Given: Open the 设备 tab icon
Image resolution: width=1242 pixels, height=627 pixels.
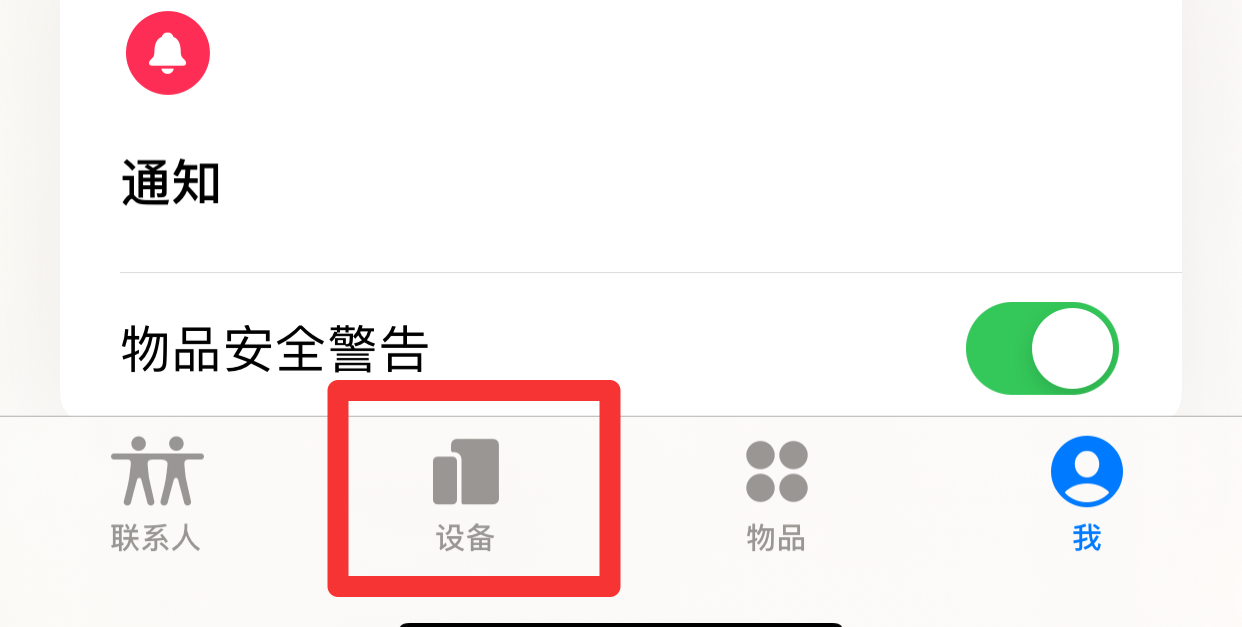Looking at the screenshot, I should (x=466, y=471).
